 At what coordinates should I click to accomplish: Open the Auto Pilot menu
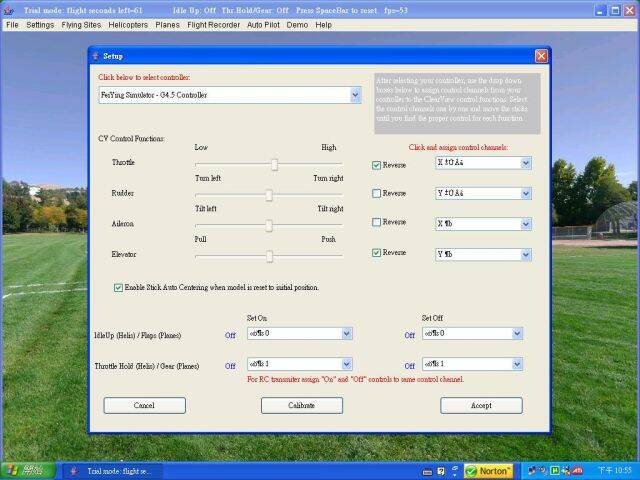(263, 25)
